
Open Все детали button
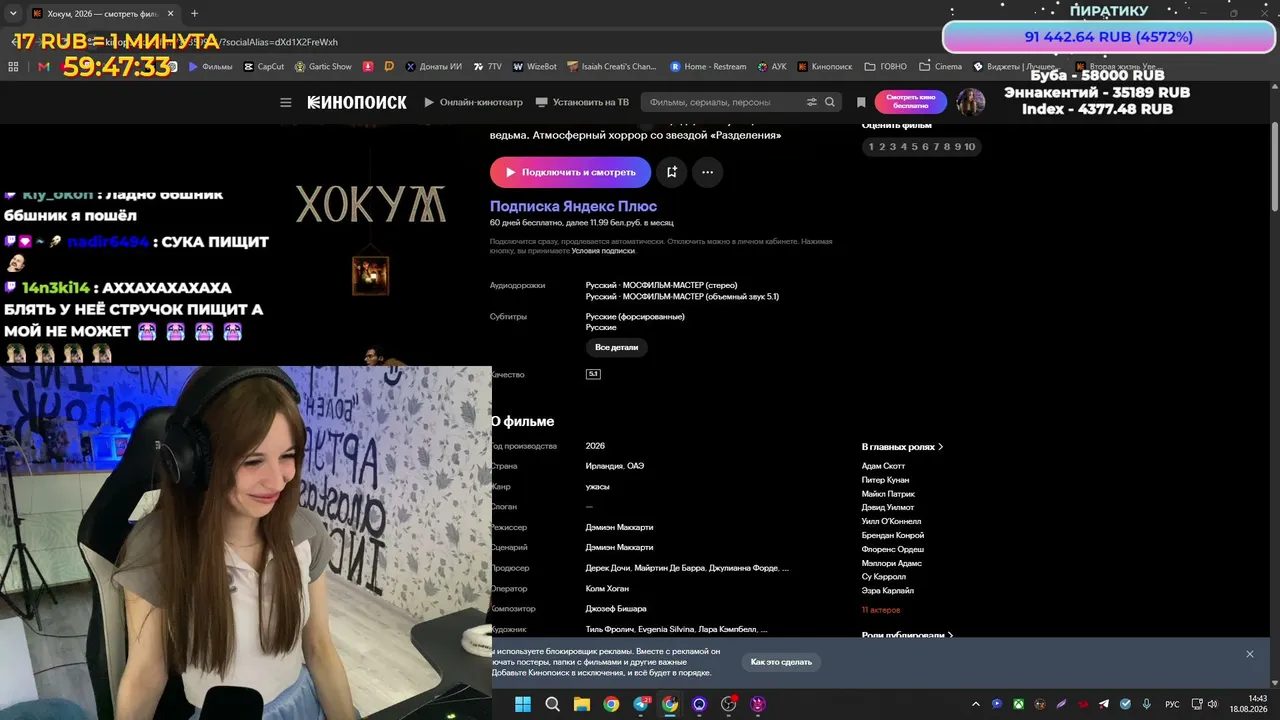[x=616, y=347]
